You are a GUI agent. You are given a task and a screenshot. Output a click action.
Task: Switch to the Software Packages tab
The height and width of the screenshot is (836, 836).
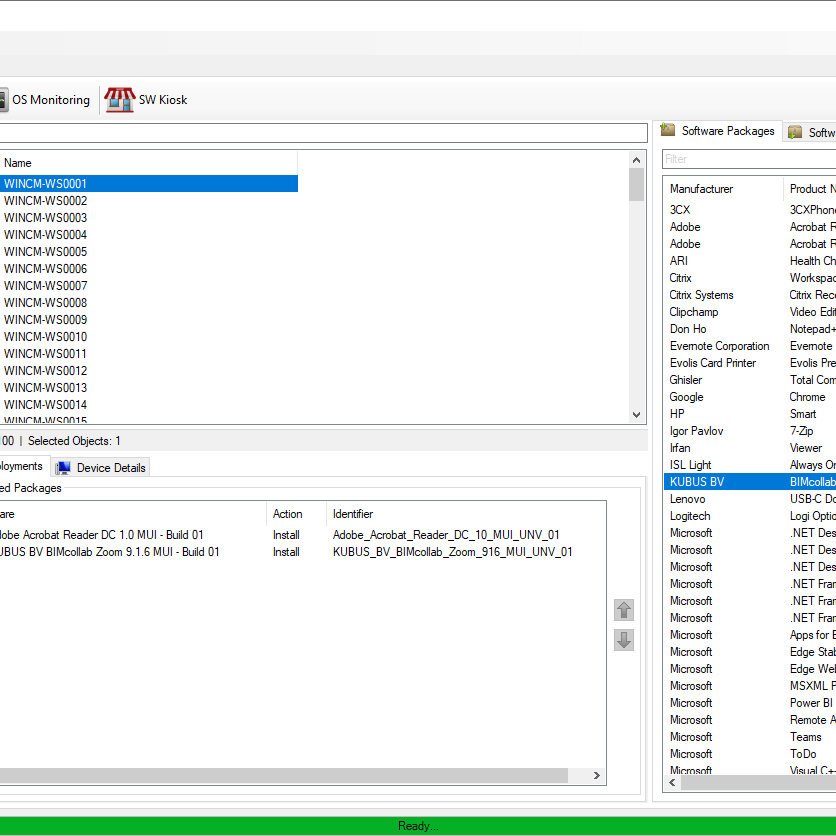pos(727,131)
